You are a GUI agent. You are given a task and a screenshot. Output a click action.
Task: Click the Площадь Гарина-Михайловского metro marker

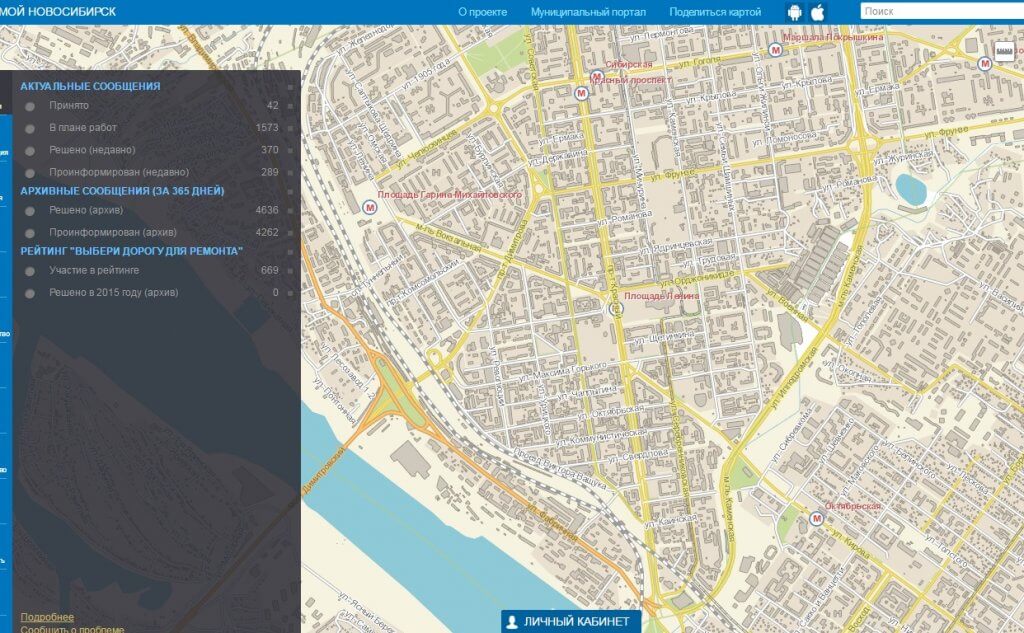click(370, 206)
